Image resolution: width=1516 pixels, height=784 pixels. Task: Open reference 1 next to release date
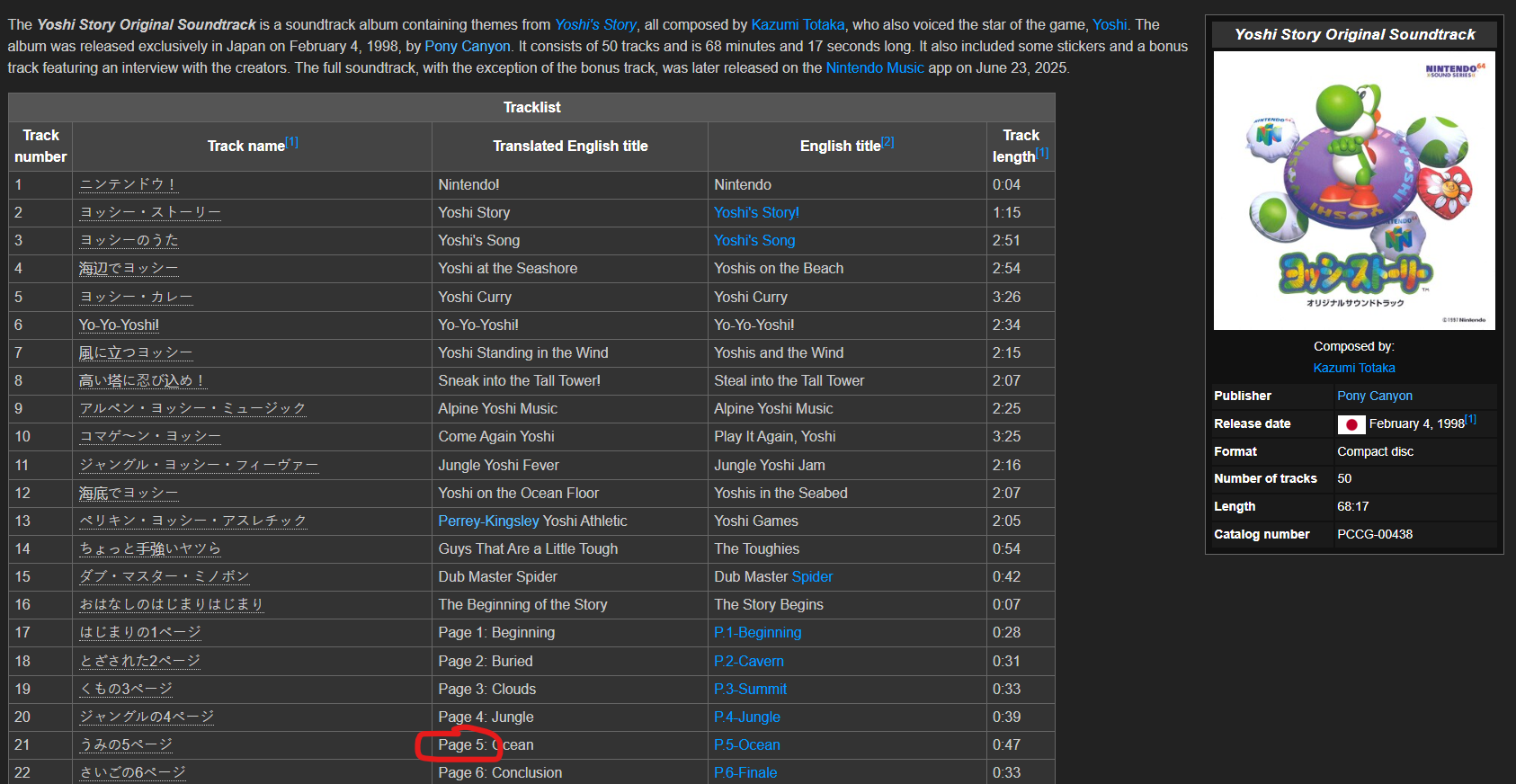(x=1471, y=419)
